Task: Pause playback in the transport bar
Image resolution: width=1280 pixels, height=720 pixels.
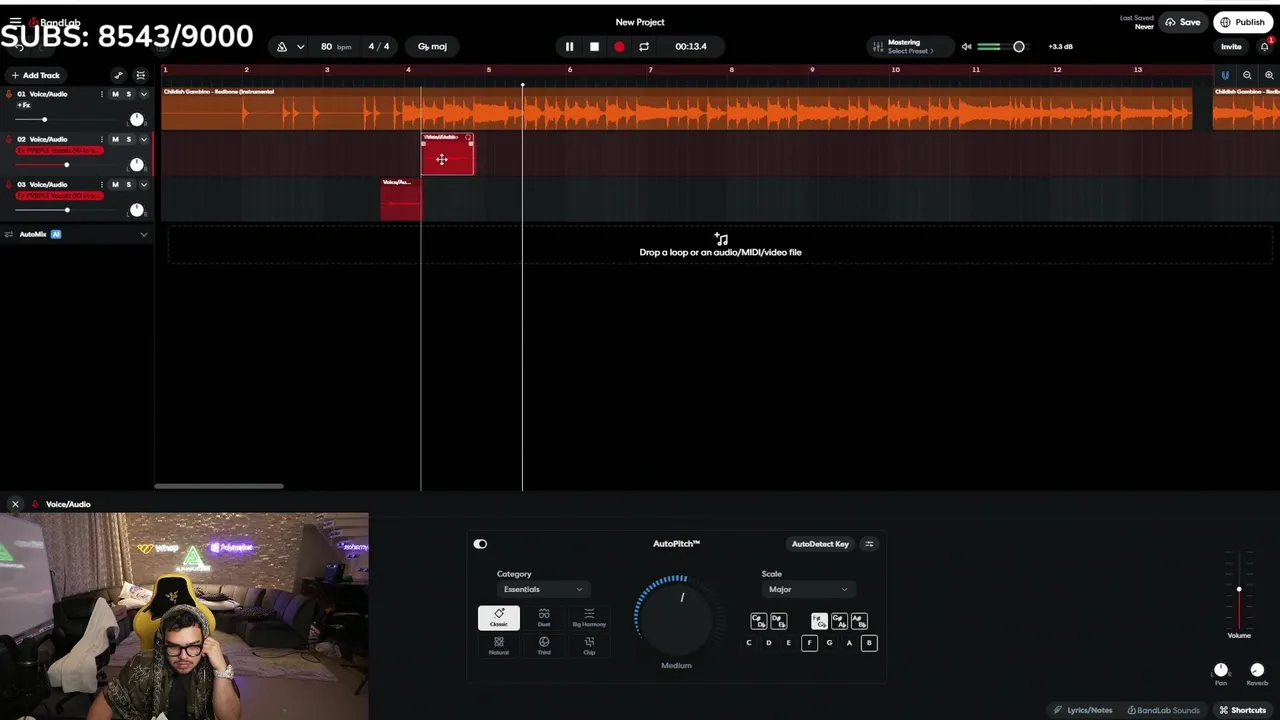Action: pyautogui.click(x=569, y=47)
